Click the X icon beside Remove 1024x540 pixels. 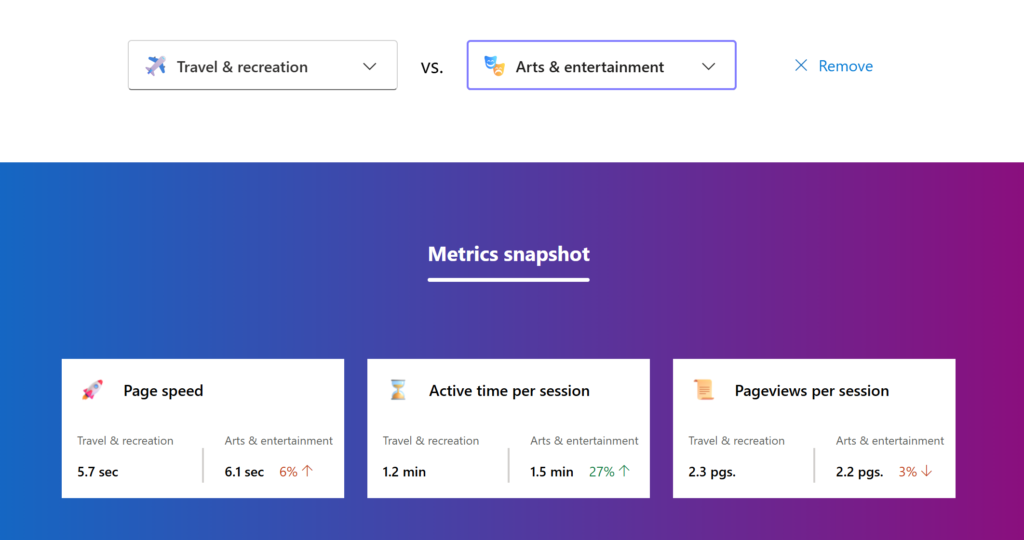801,66
